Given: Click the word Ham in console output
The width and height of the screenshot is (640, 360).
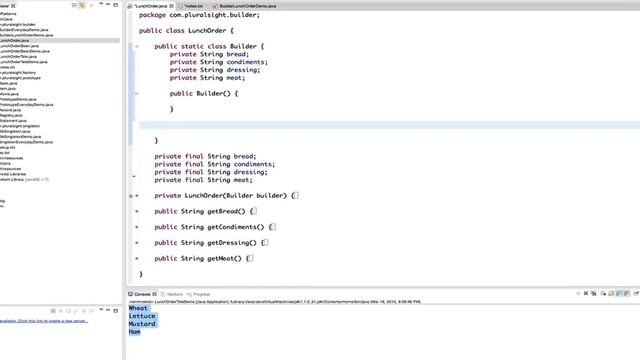Looking at the screenshot, I should [134, 332].
